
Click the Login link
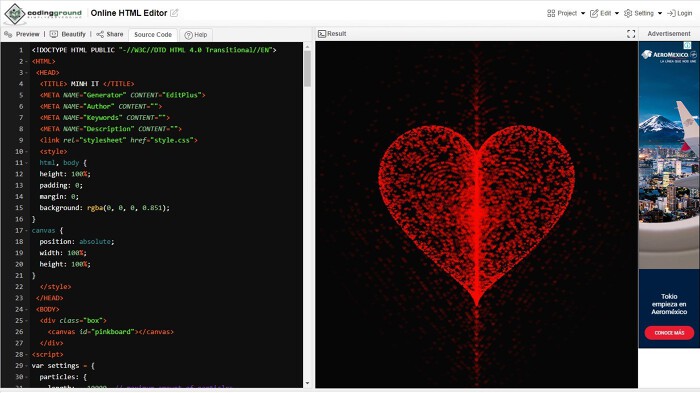point(679,13)
